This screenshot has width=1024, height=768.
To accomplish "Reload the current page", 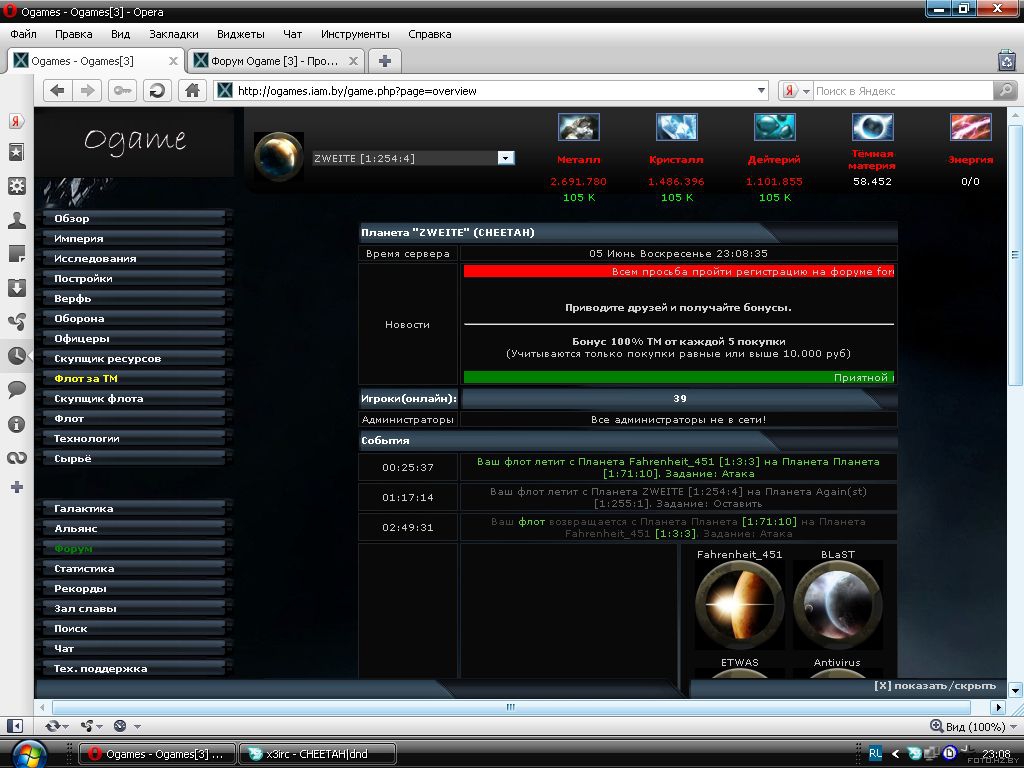I will pyautogui.click(x=157, y=91).
